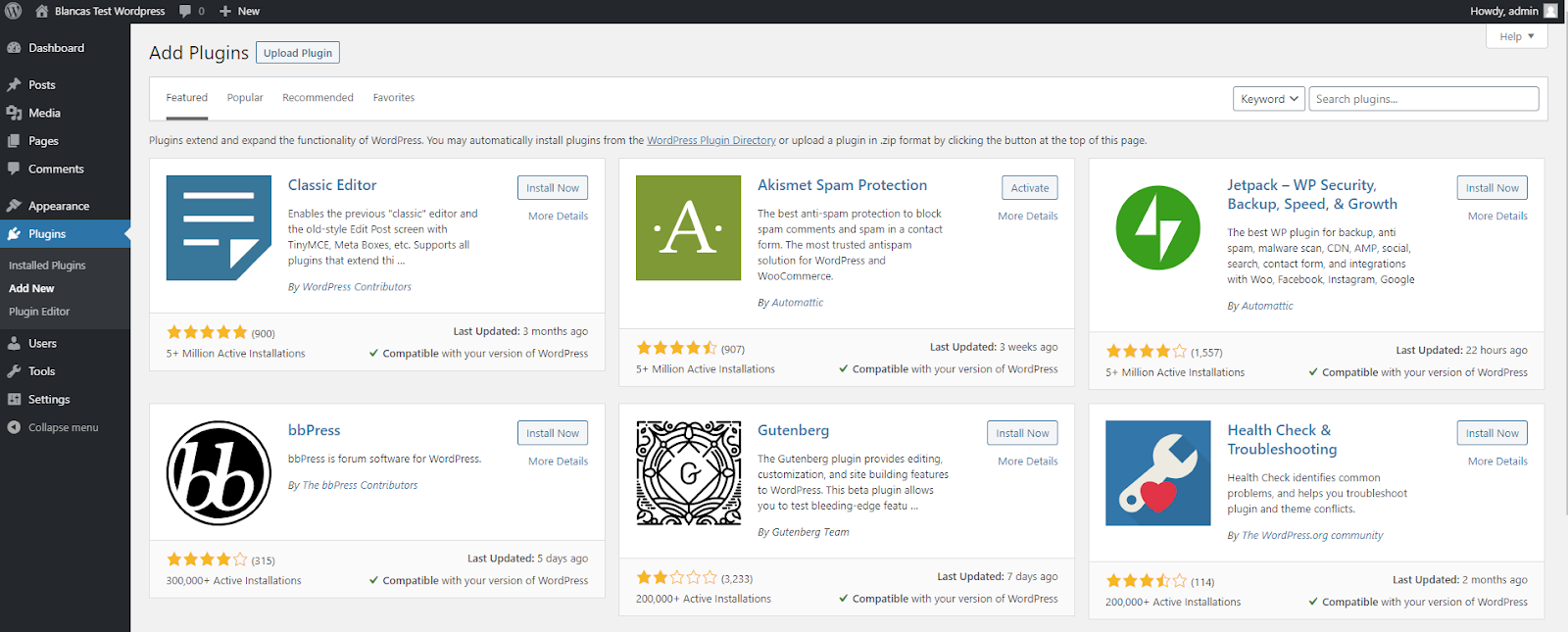Open the bbPress title link

pos(314,430)
